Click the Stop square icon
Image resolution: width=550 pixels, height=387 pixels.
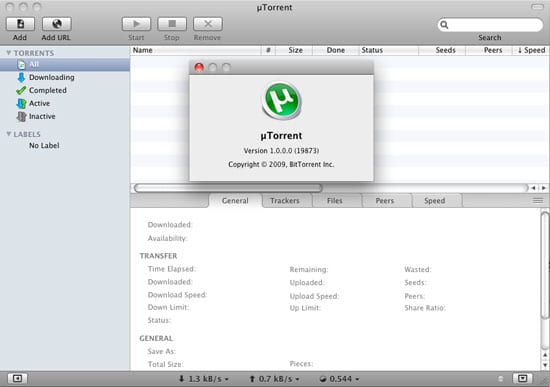coord(172,24)
